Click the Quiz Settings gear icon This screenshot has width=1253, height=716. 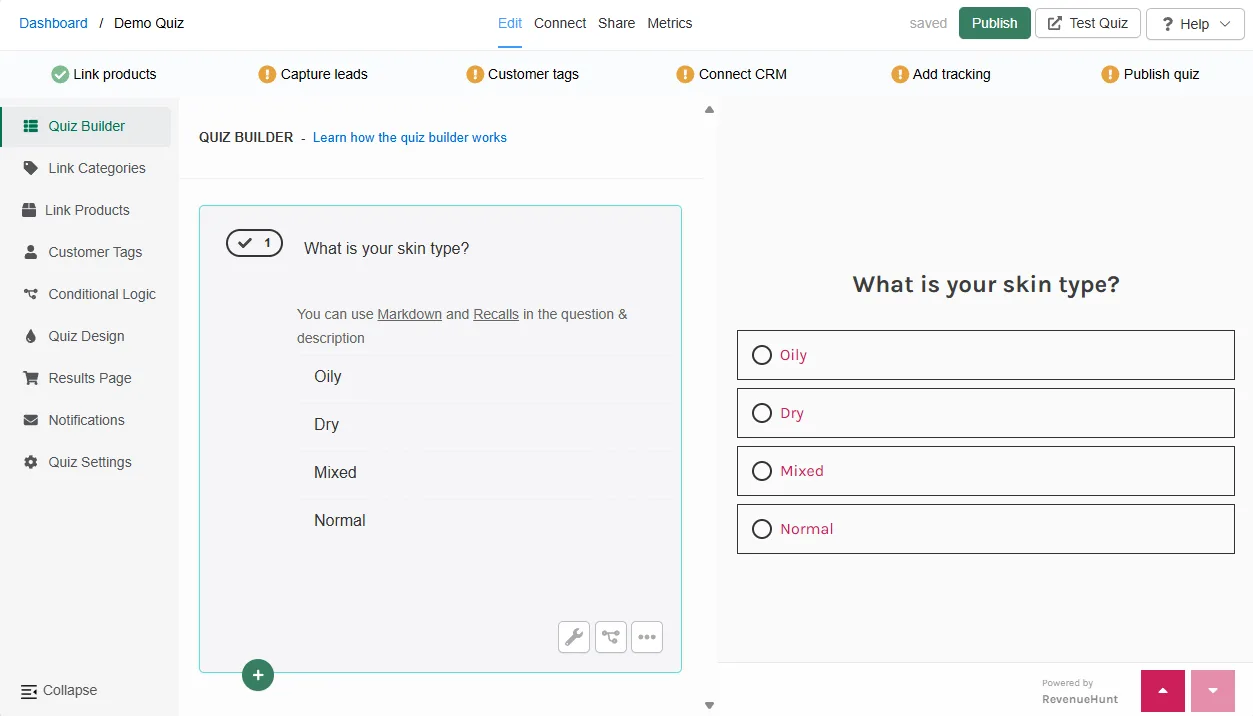pyautogui.click(x=30, y=462)
